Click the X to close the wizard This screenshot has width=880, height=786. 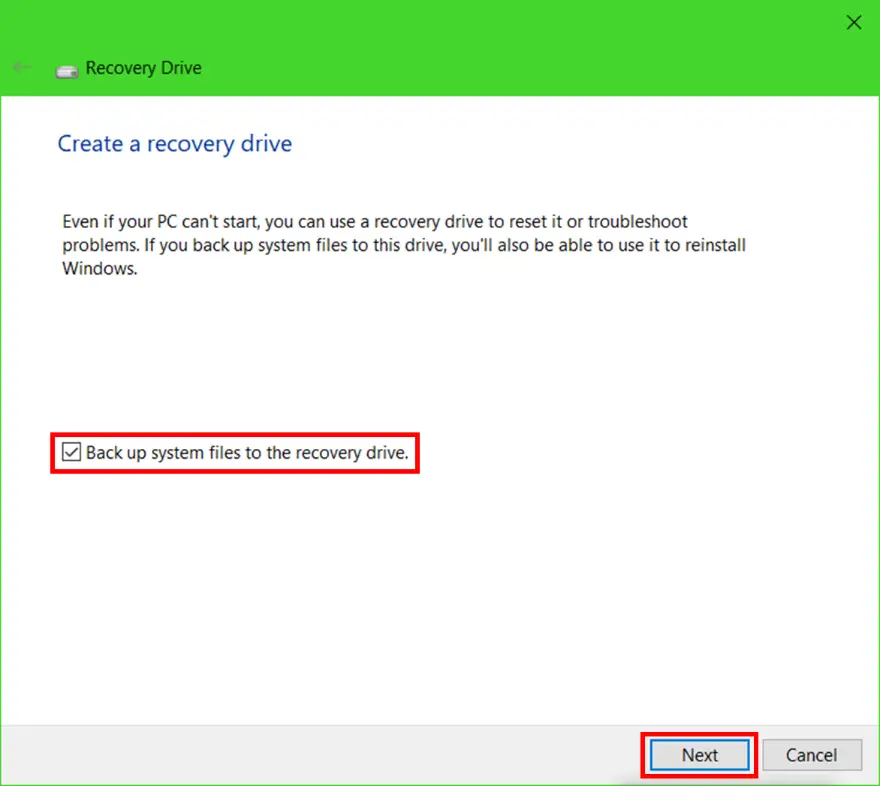[x=853, y=22]
